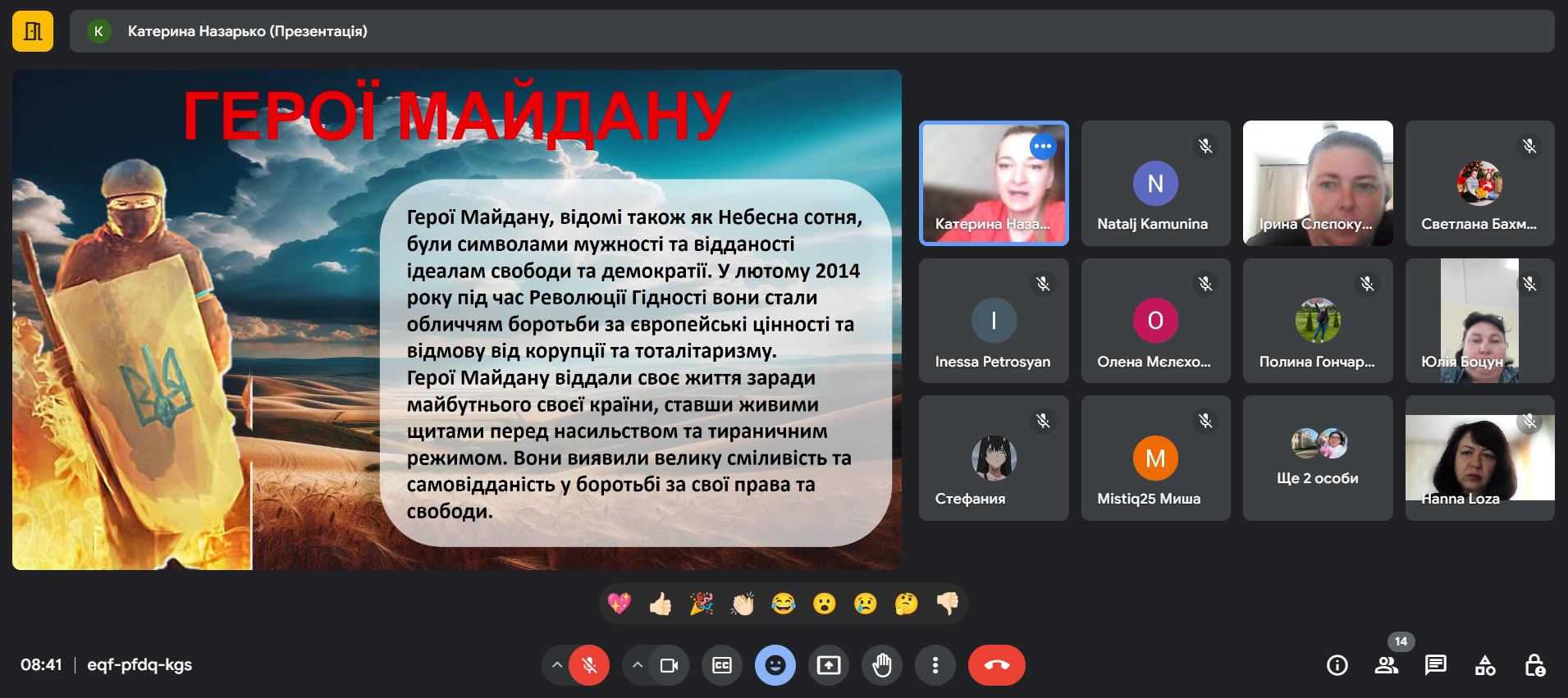Open the chat with everyone panel
1568x698 pixels.
pos(1435,665)
